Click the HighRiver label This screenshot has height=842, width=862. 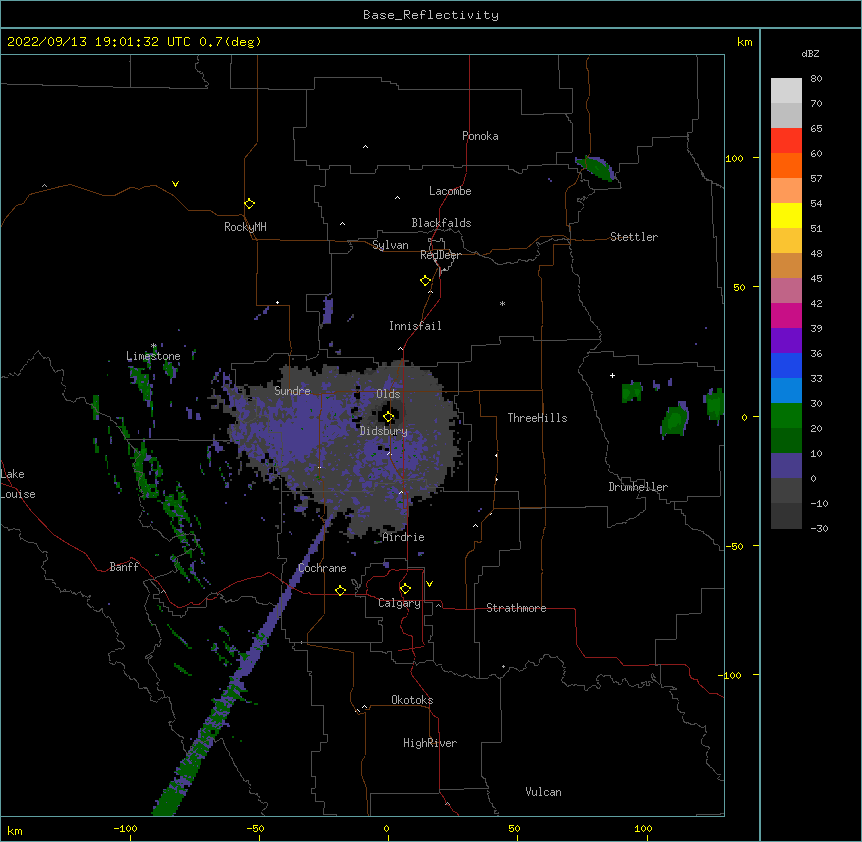430,743
